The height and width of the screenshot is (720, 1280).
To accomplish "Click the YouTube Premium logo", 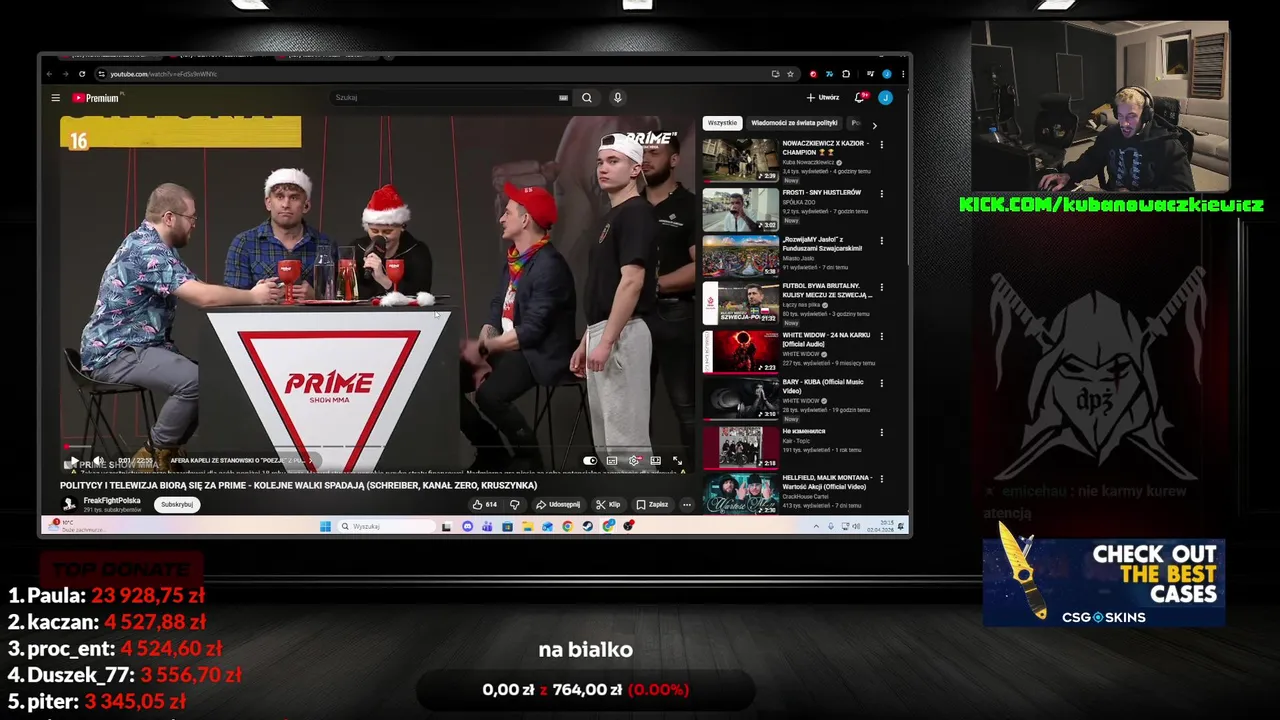I will (95, 98).
